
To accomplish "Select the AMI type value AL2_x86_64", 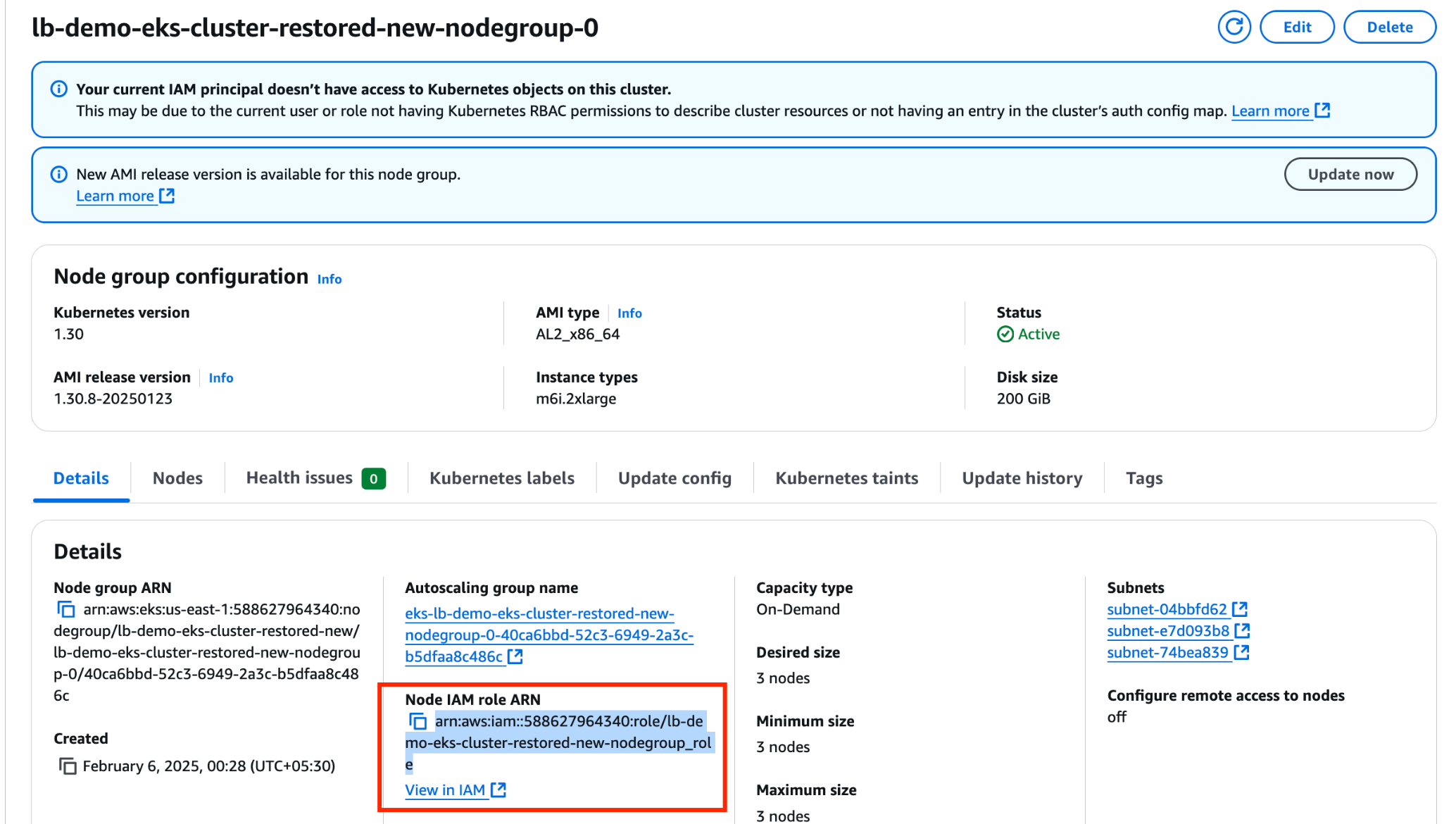I will click(x=577, y=335).
